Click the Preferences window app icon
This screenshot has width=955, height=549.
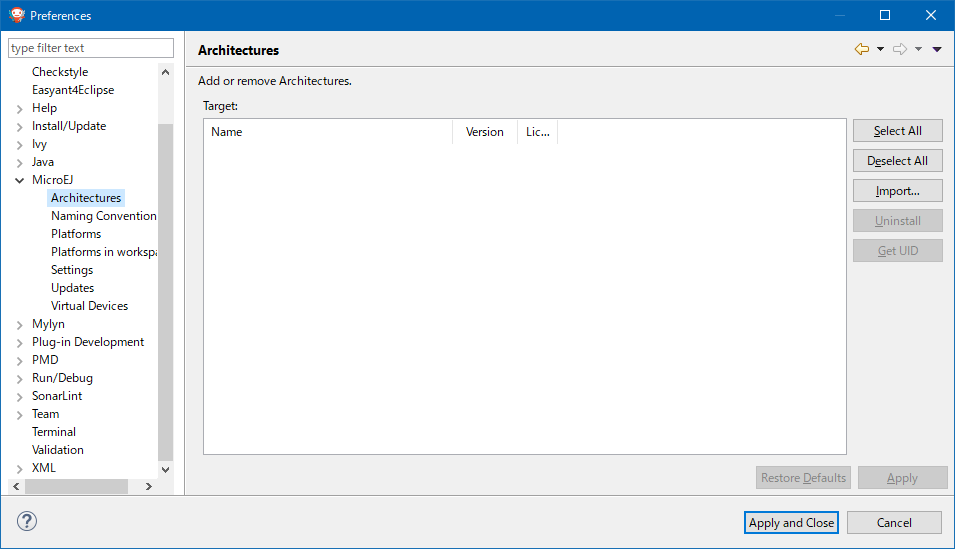click(x=17, y=15)
